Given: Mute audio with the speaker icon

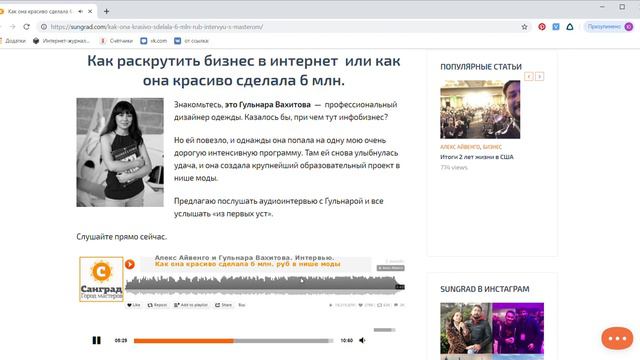Looking at the screenshot, I should click(x=362, y=340).
